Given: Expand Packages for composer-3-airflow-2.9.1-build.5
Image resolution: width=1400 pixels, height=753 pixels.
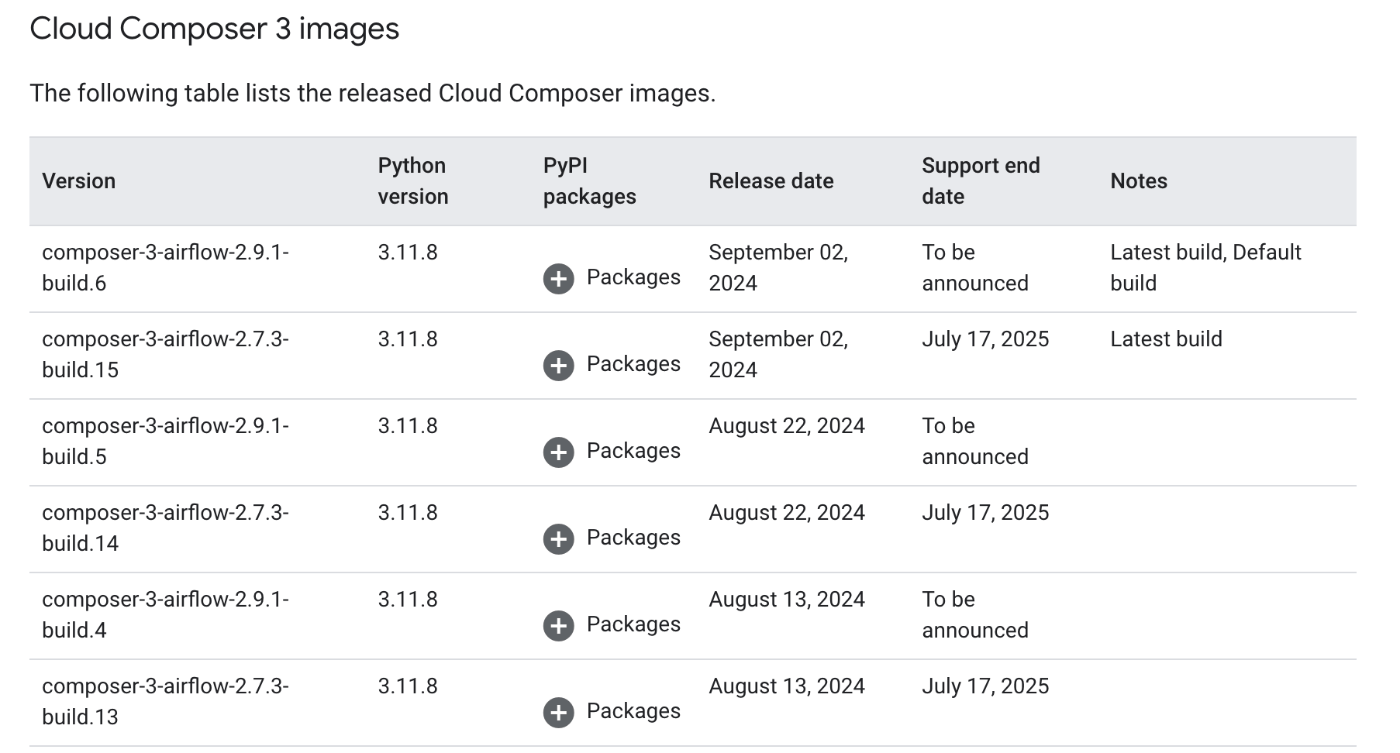Looking at the screenshot, I should tap(612, 452).
